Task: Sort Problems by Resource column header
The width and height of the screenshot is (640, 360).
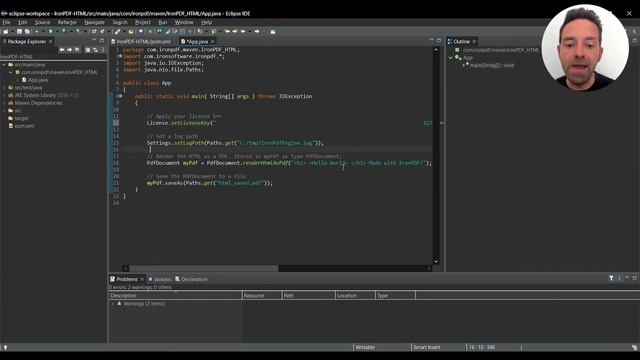Action: (262, 295)
